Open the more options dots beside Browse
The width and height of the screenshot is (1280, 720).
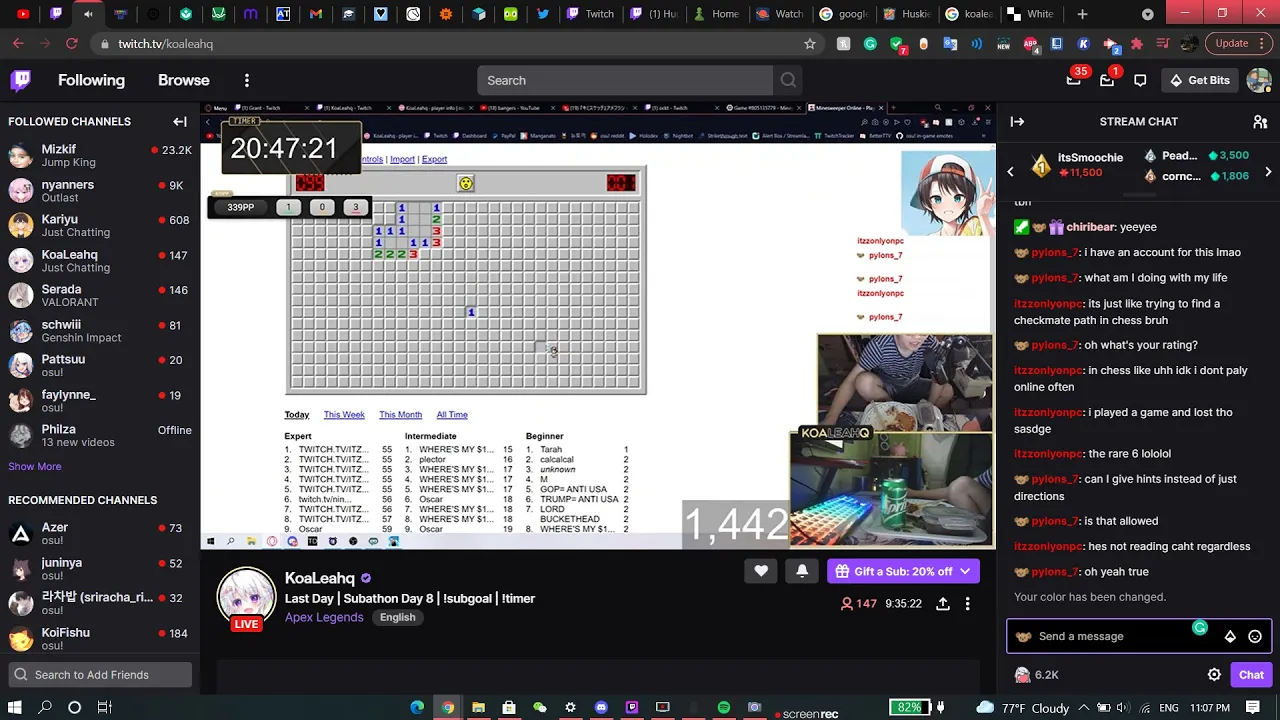coord(247,80)
